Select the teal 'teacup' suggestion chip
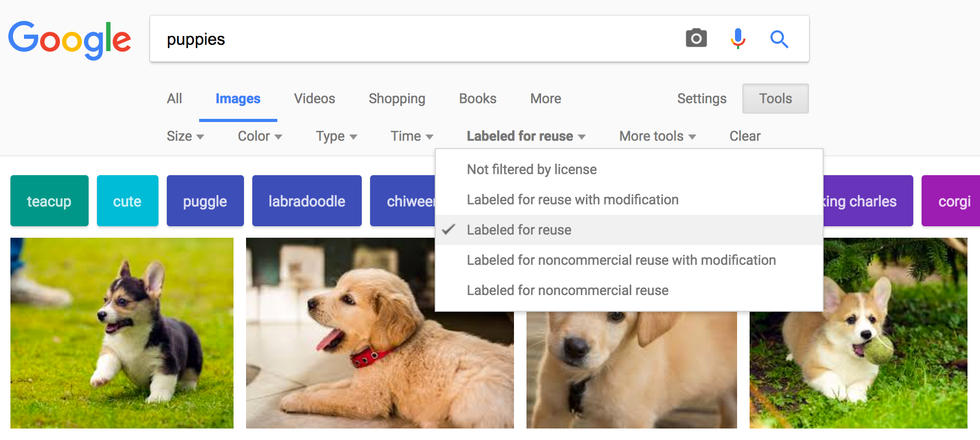The width and height of the screenshot is (980, 440). (x=49, y=201)
